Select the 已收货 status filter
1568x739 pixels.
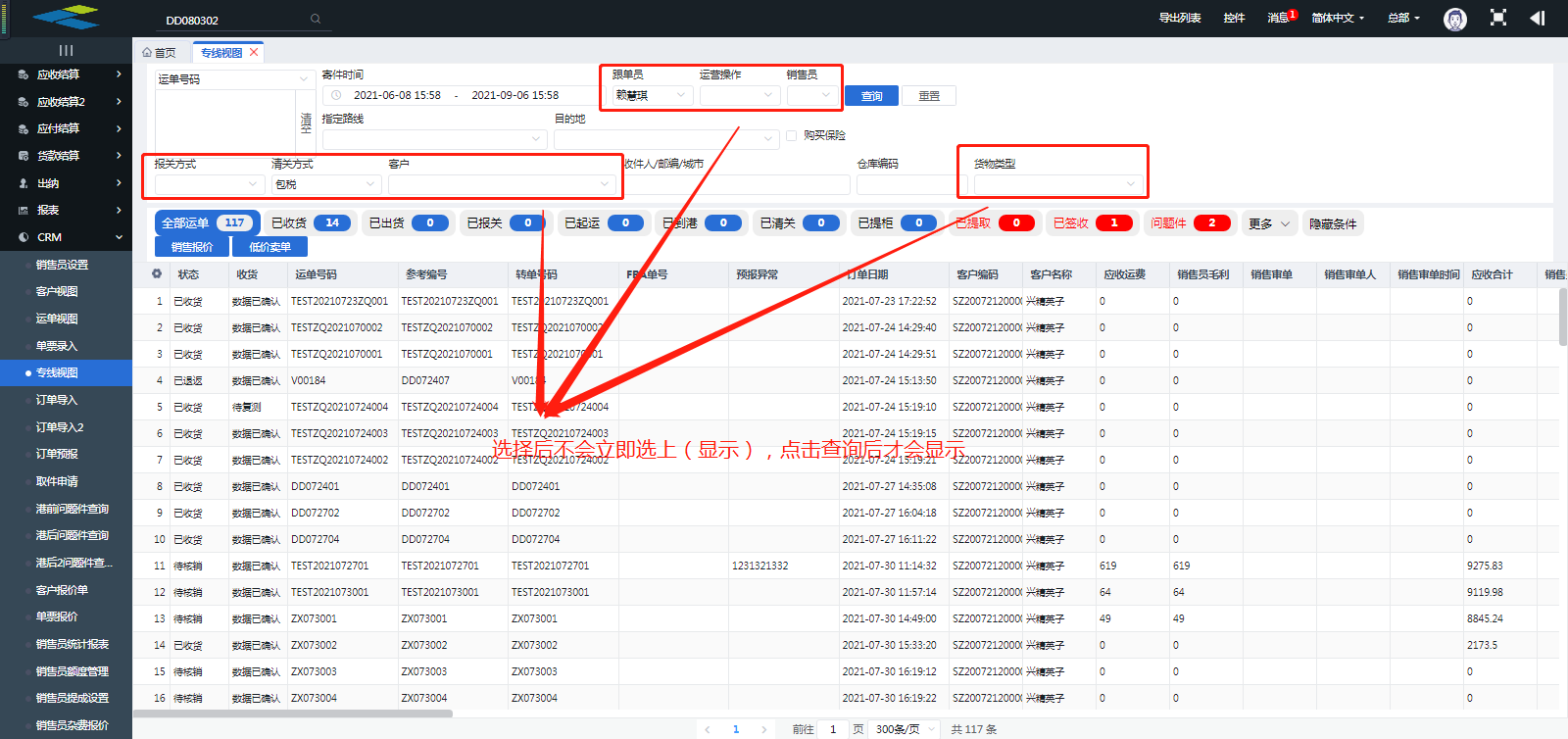tap(308, 223)
